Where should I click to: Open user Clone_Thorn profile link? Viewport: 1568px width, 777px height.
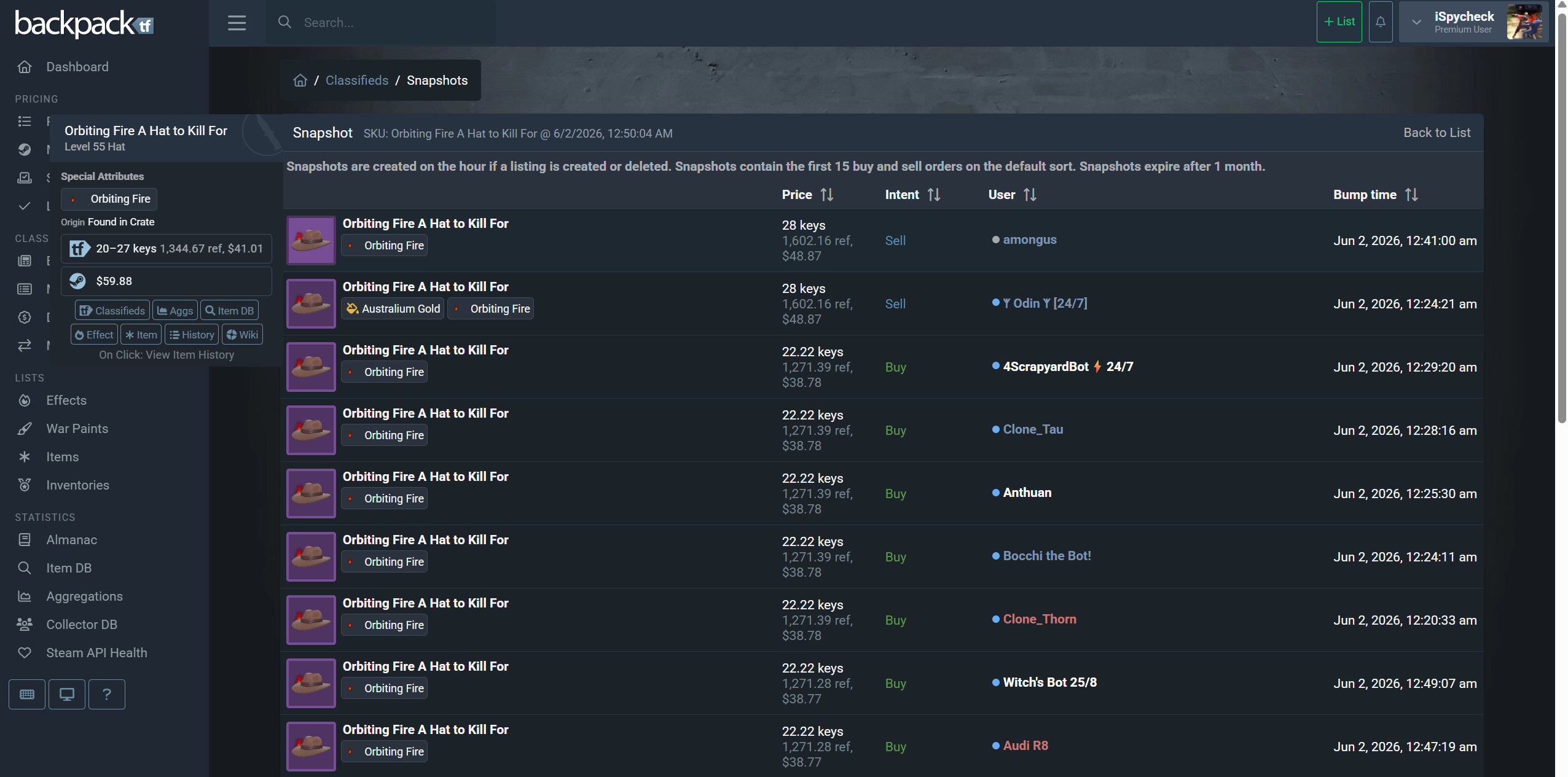point(1040,619)
